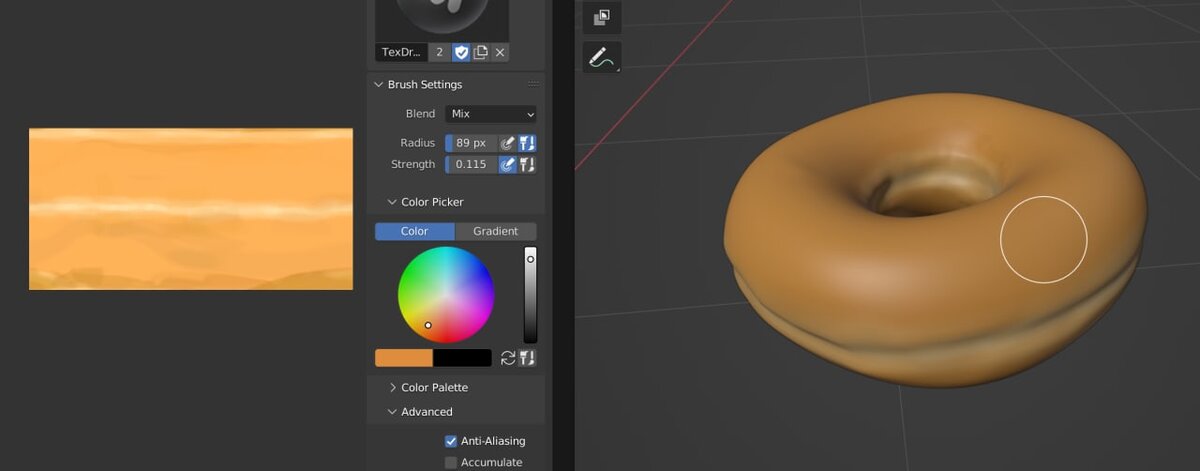The image size is (1200, 471).
Task: Open the brush preview thumbnail
Action: pos(442,20)
